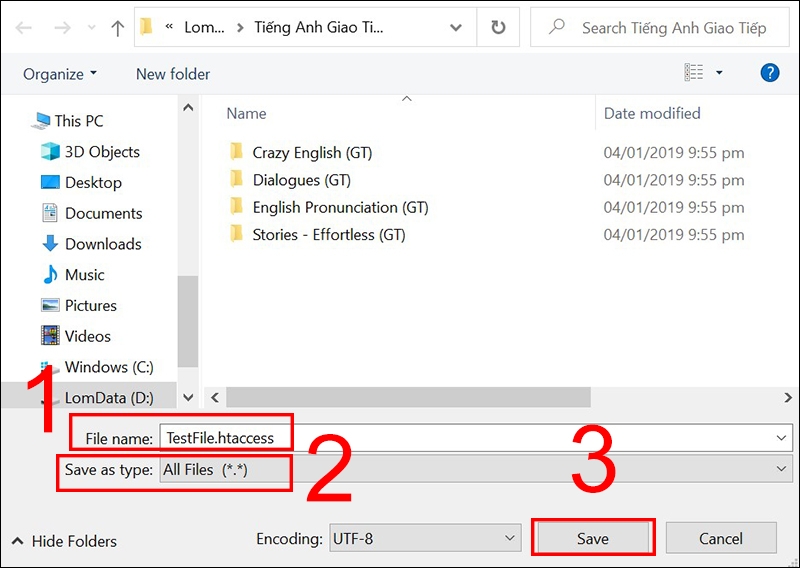Click date modified of Crazy English (GT)
This screenshot has width=800, height=568.
coord(674,153)
